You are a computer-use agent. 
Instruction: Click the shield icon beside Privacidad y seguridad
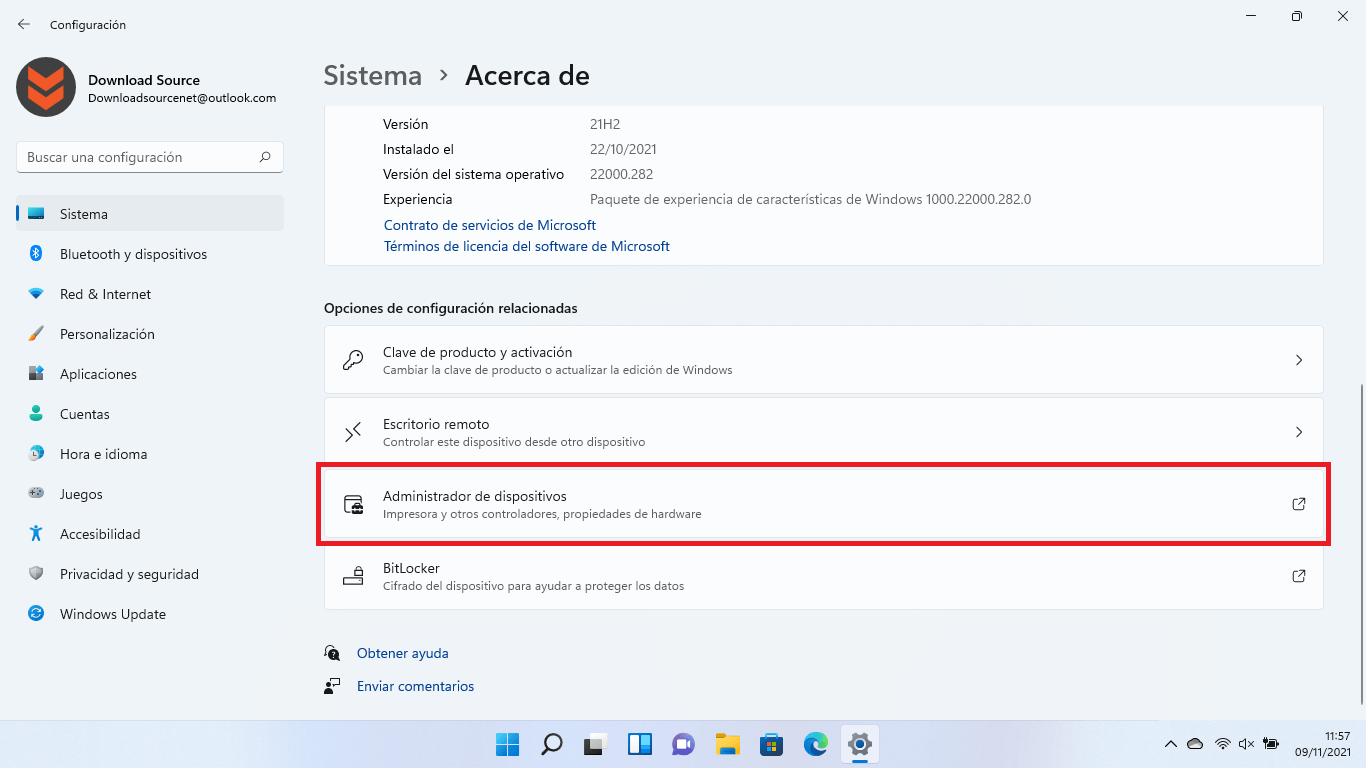pos(36,574)
